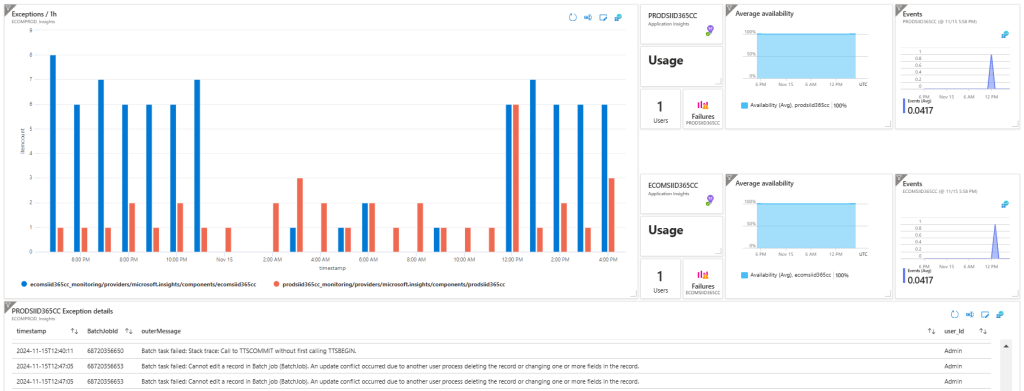This screenshot has height=391, width=1024.
Task: Click the megaphone icon on Exceptions / 1h tile
Action: (588, 17)
